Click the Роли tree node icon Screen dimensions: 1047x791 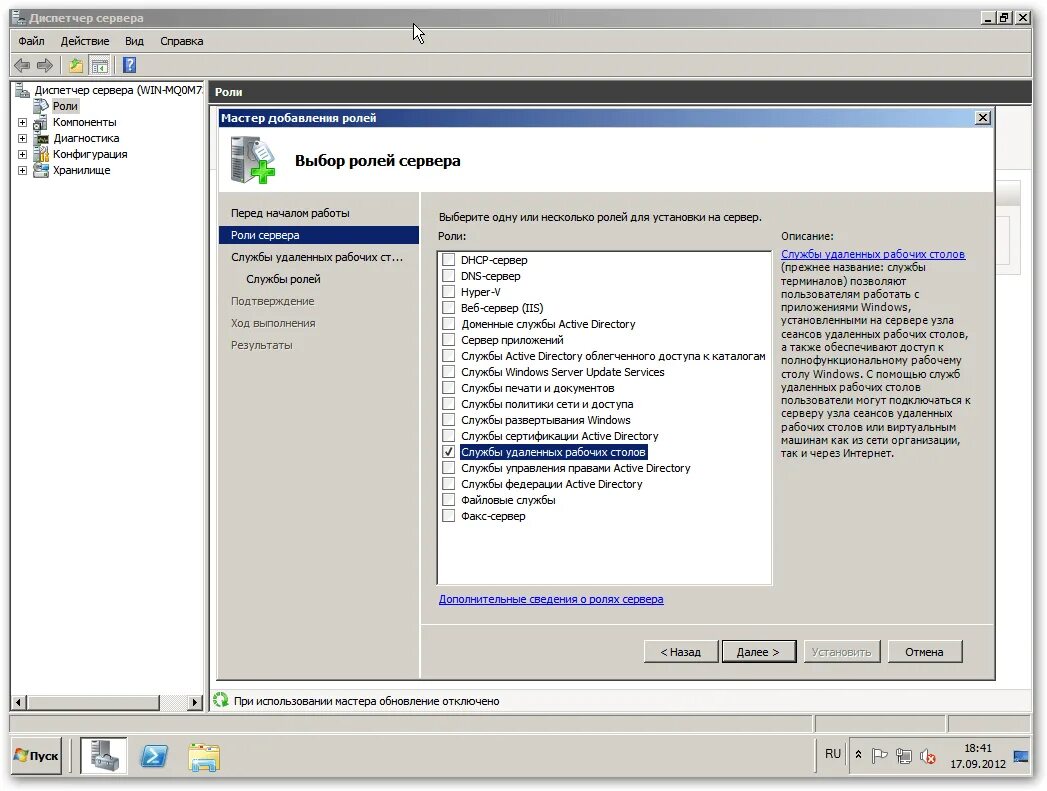pyautogui.click(x=41, y=106)
